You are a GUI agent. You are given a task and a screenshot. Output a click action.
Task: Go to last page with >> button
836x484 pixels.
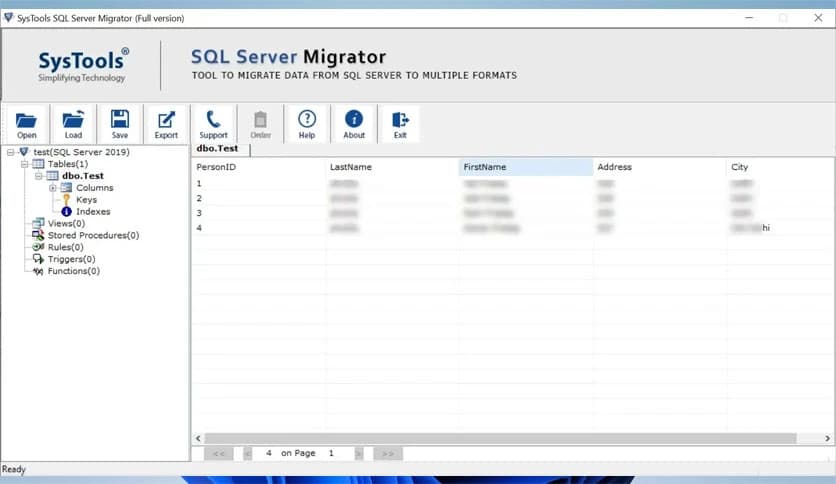(x=388, y=454)
